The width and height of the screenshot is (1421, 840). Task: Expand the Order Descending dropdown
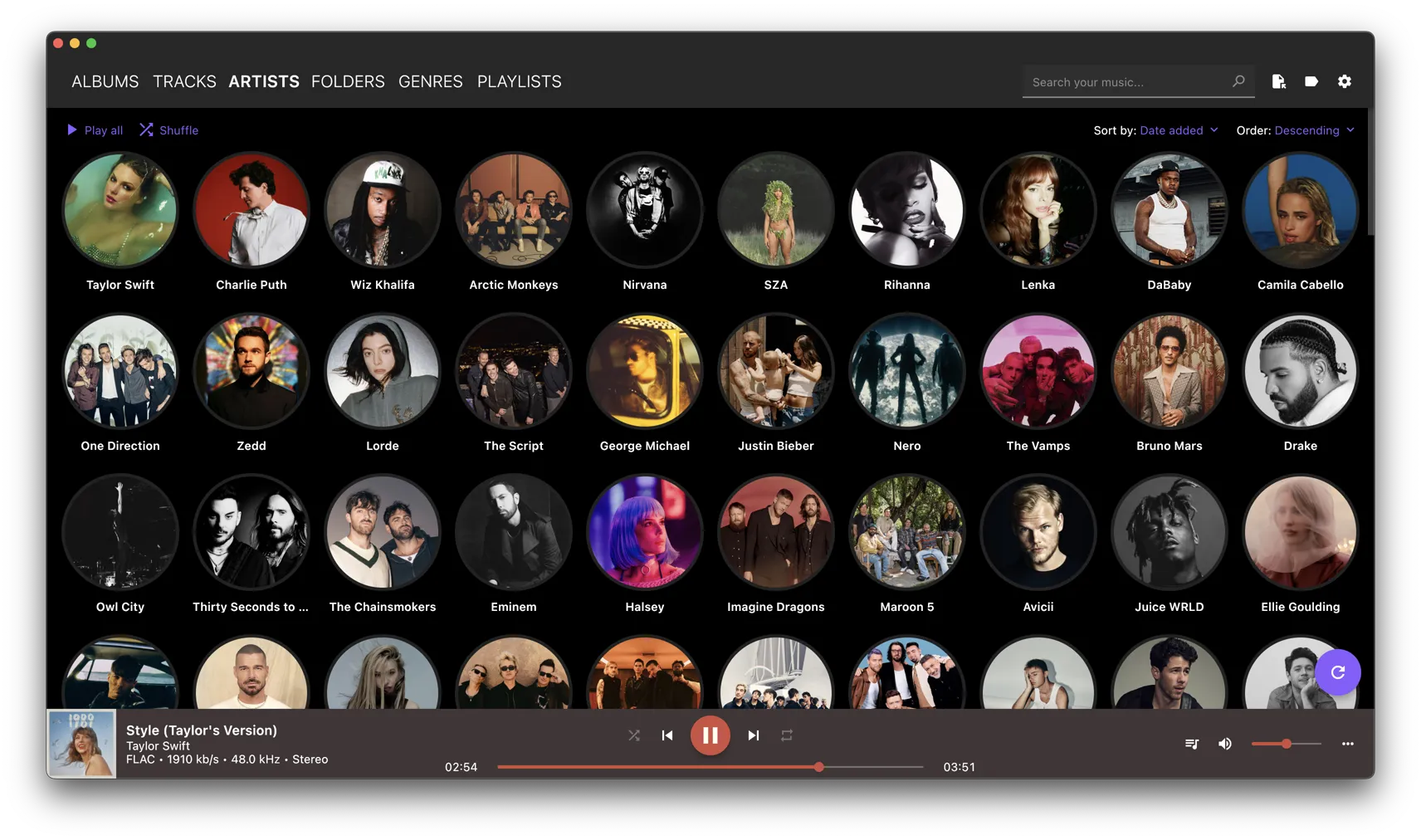[1314, 130]
